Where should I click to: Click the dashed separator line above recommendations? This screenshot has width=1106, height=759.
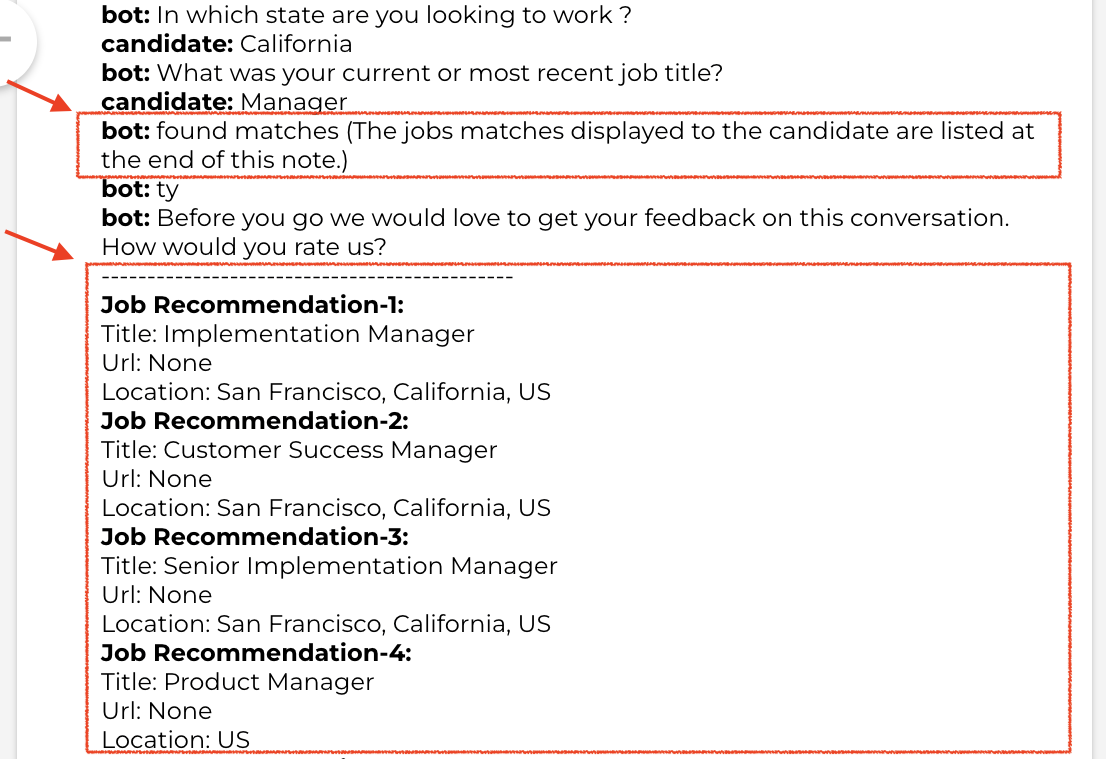(x=307, y=277)
